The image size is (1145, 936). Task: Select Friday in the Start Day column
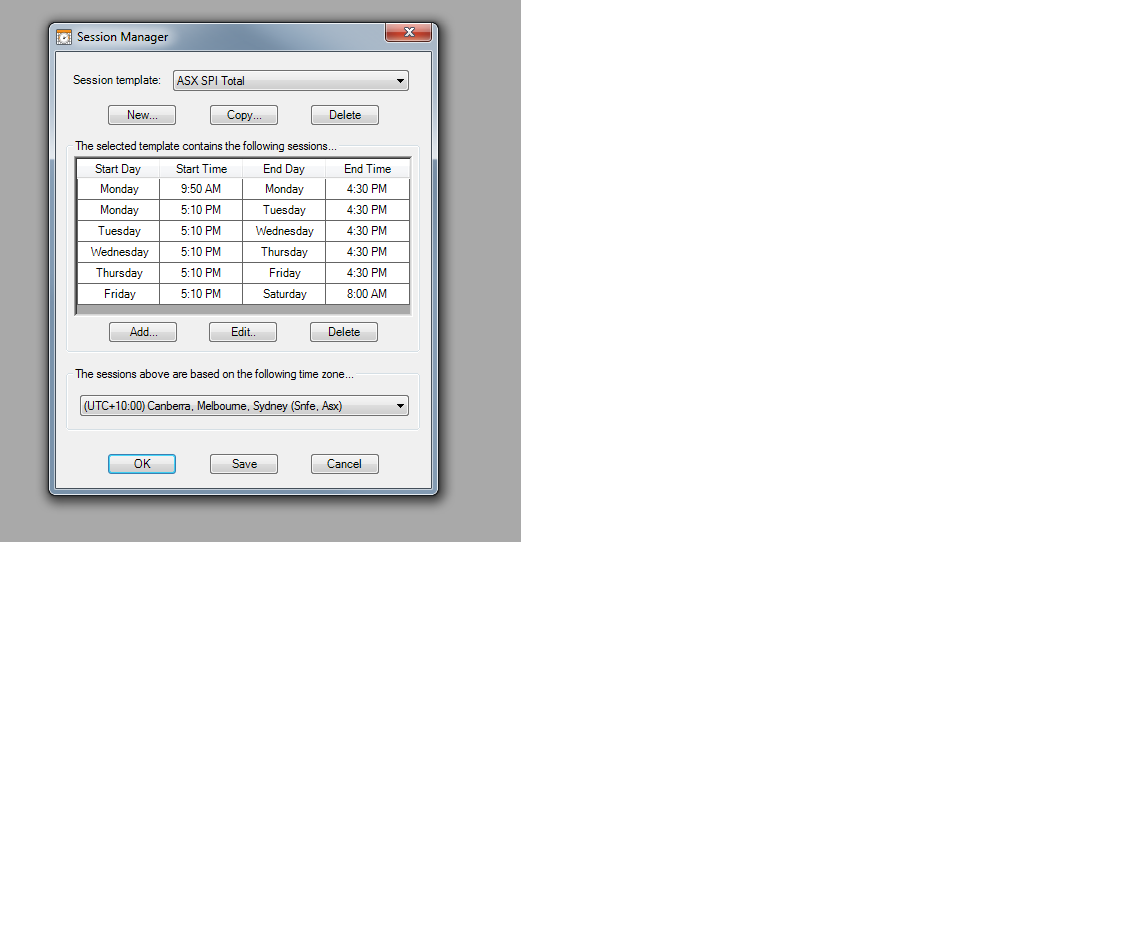coord(118,294)
